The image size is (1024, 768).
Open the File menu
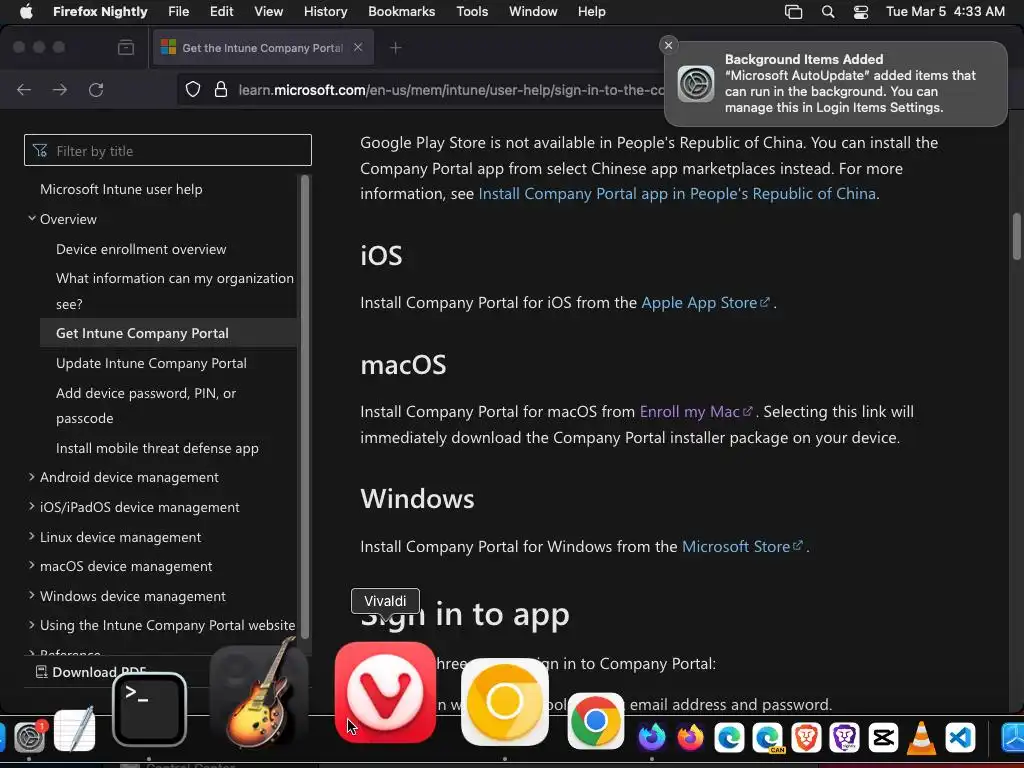178,11
